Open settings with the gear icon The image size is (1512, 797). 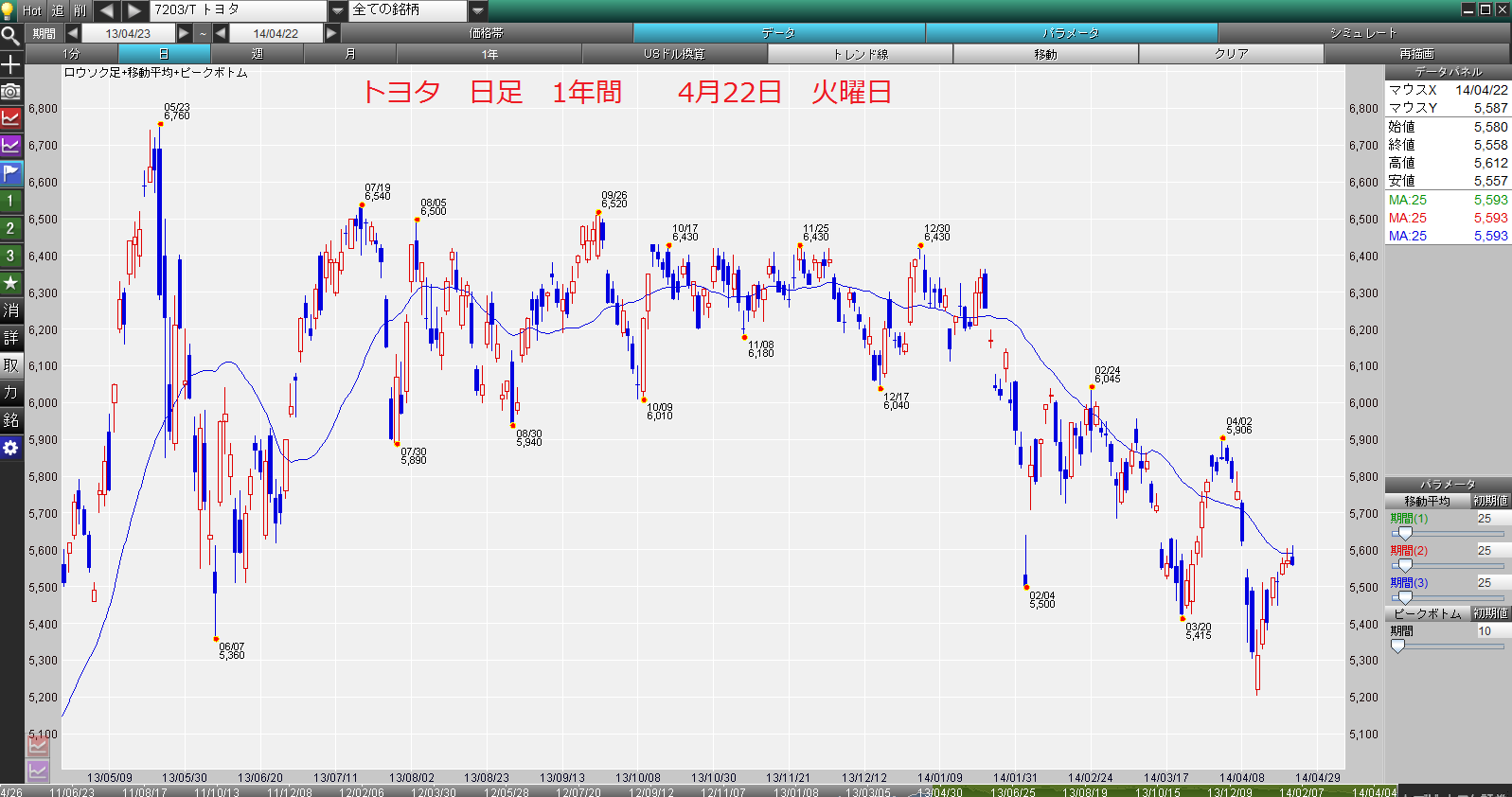(10, 448)
